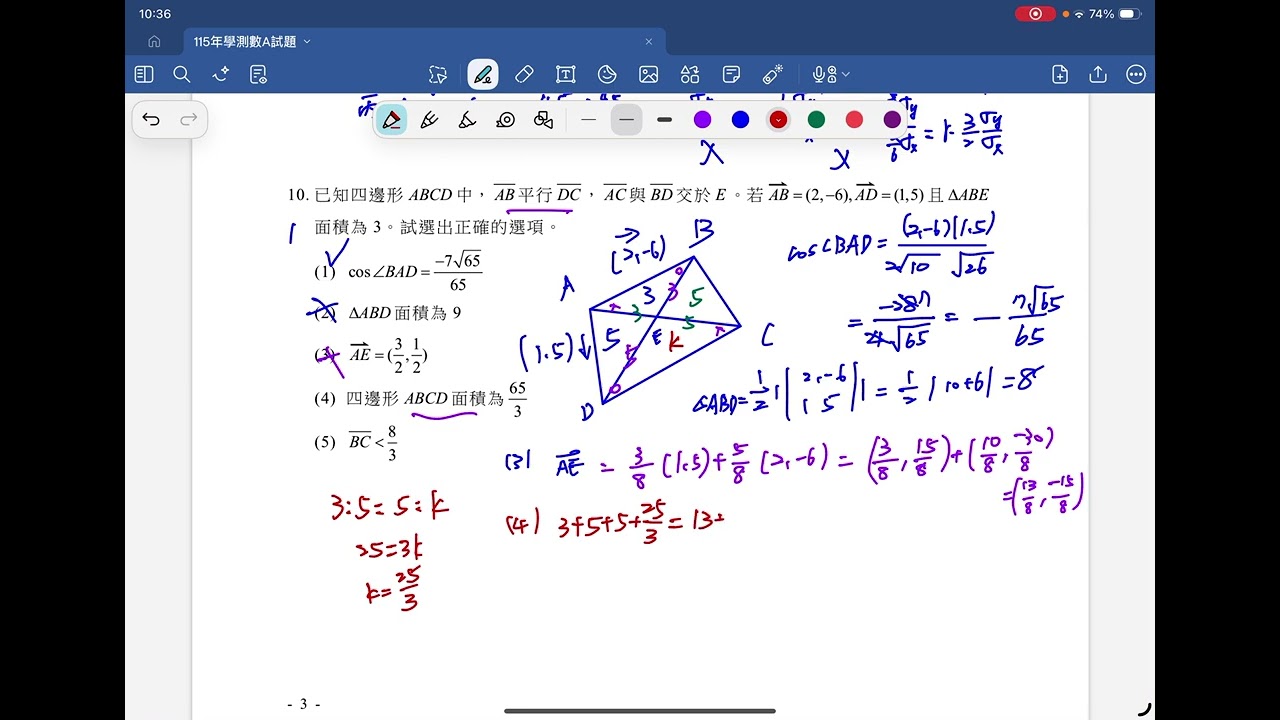Screen dimensions: 1280x720
Task: Open the shape drawing tool in pen bar
Action: pyautogui.click(x=543, y=120)
